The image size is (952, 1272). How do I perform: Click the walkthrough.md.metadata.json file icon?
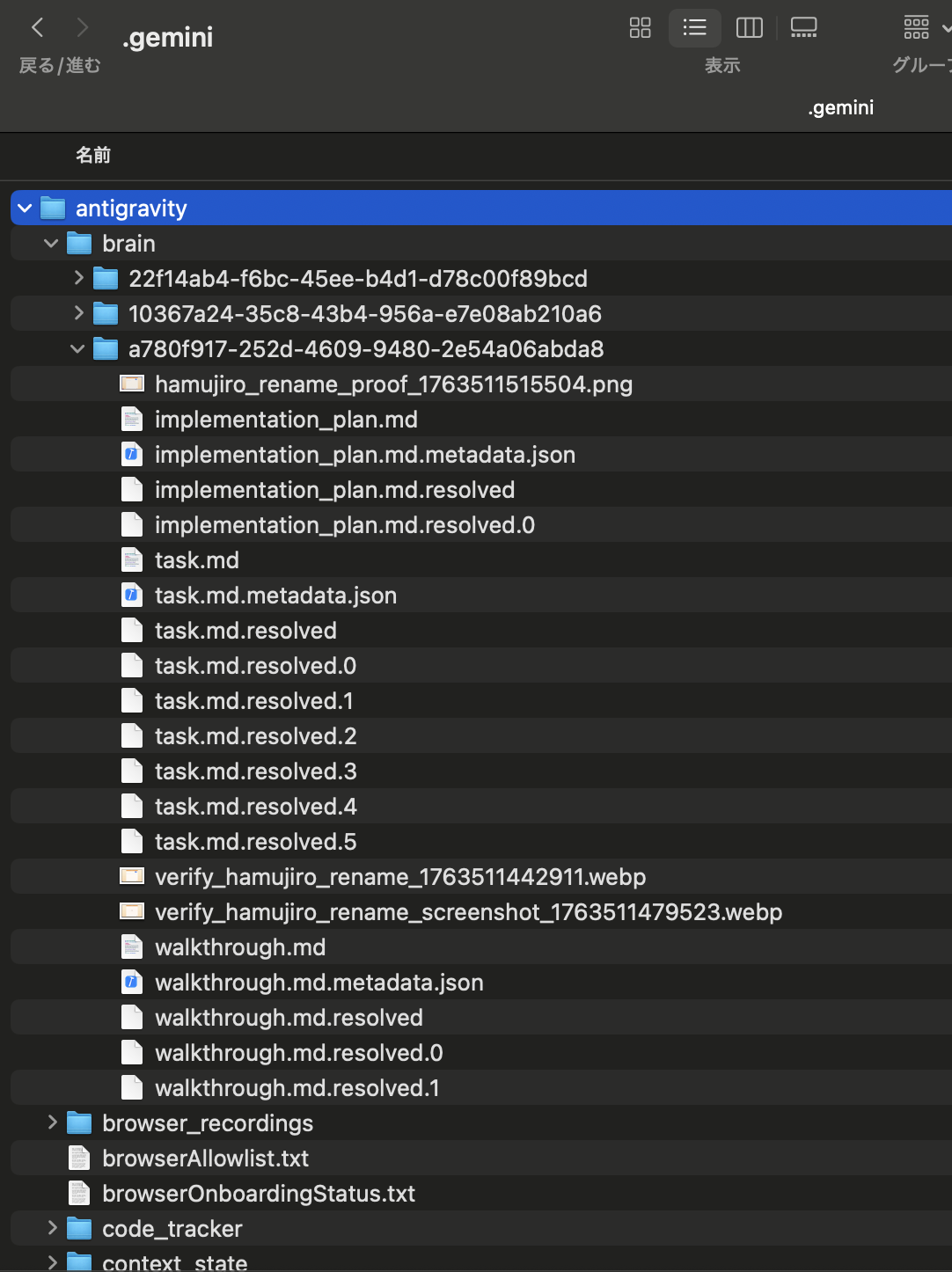(132, 983)
